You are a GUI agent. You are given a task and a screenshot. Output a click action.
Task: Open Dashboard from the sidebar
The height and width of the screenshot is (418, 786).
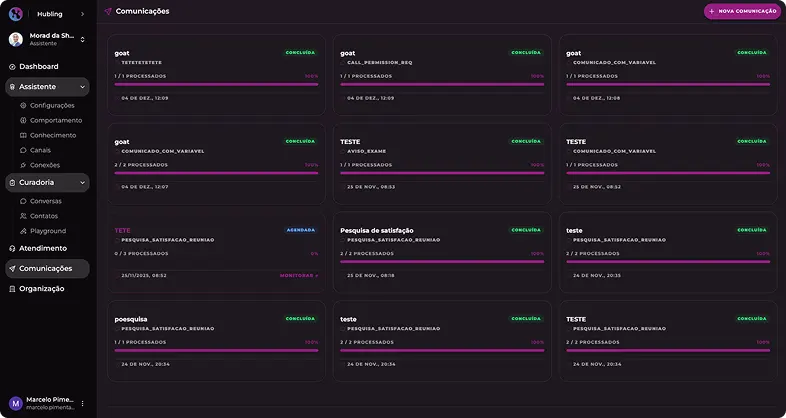tap(38, 67)
